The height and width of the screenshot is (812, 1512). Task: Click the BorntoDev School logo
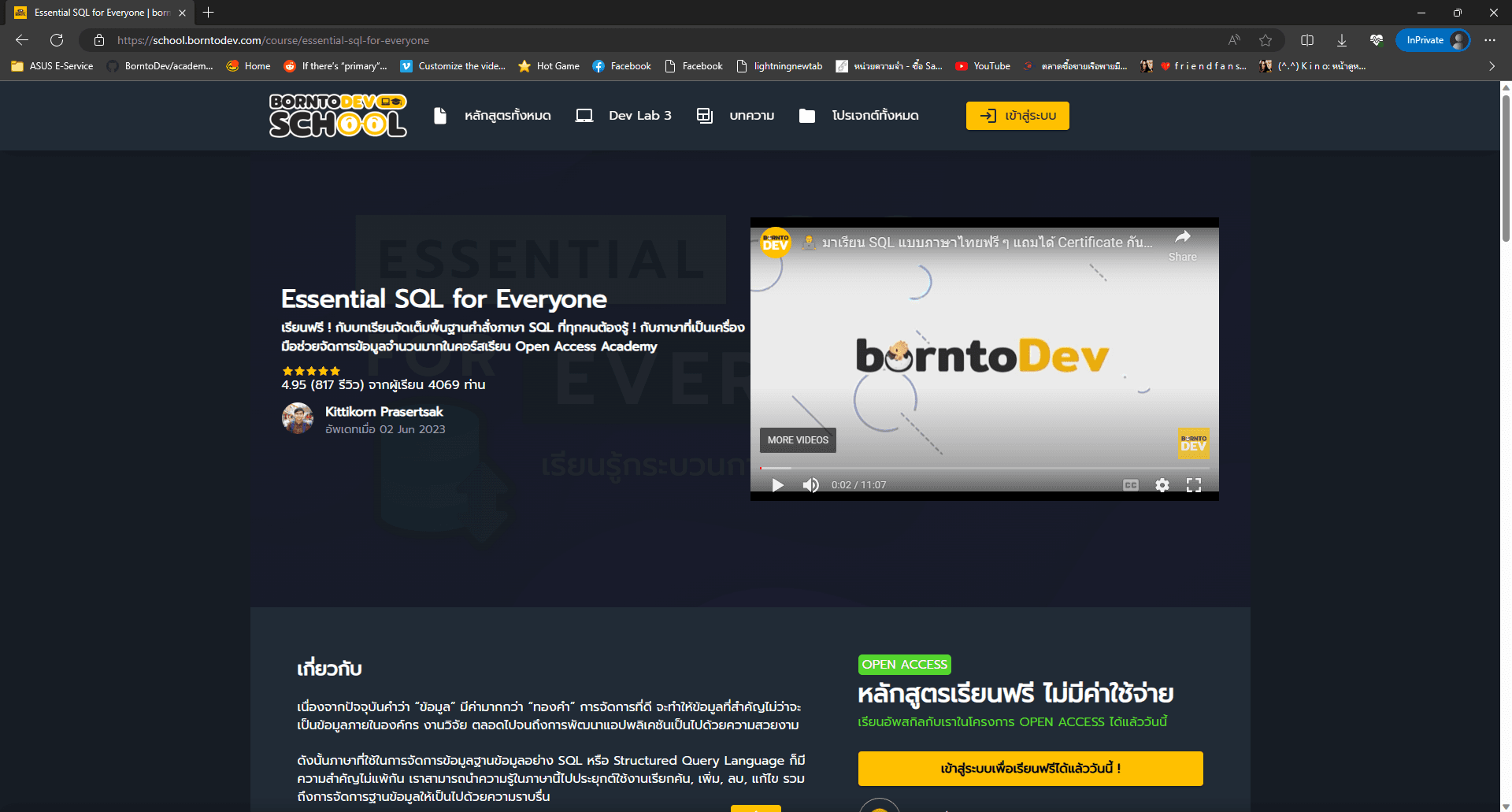tap(338, 116)
